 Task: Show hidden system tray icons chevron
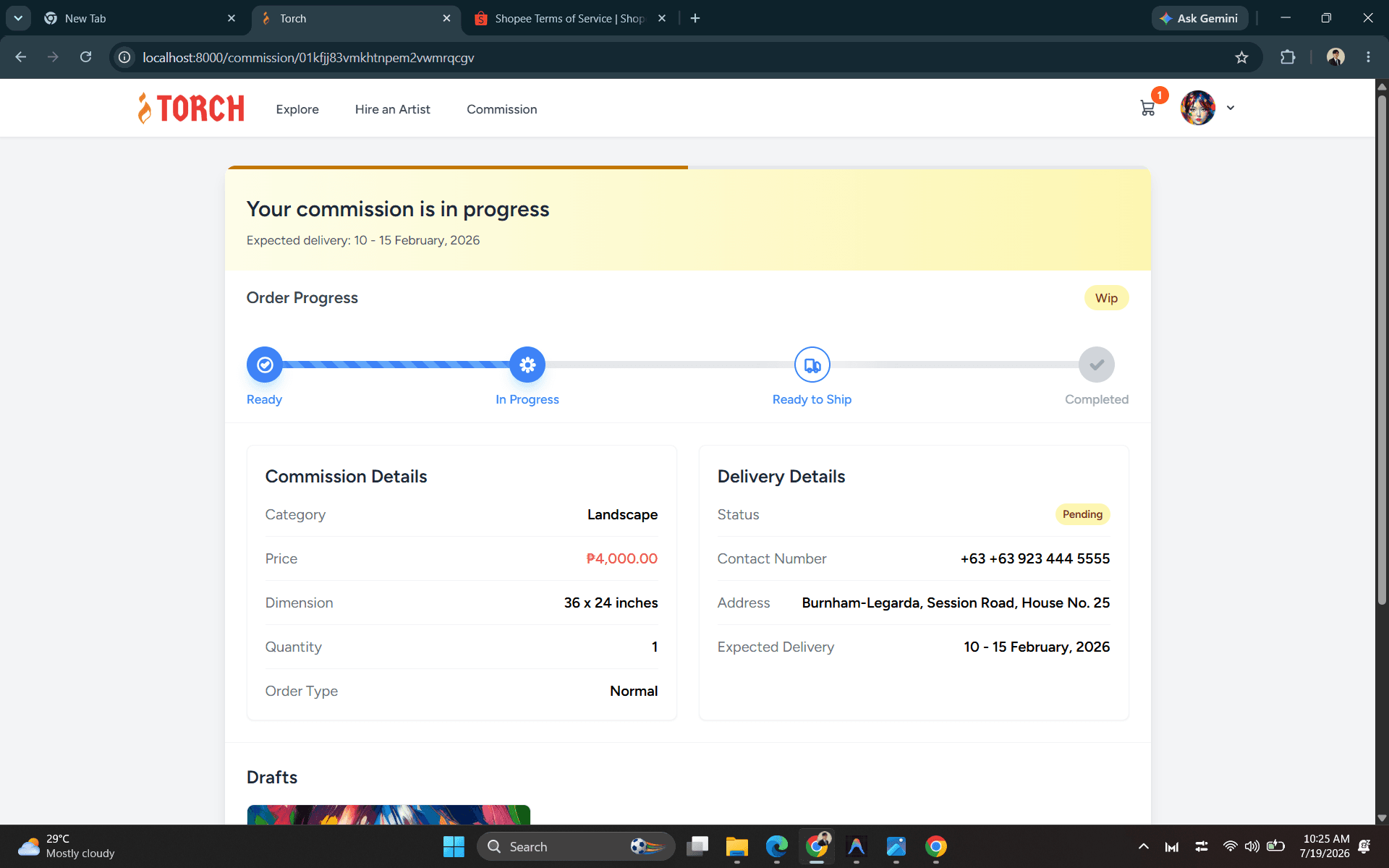click(x=1143, y=846)
